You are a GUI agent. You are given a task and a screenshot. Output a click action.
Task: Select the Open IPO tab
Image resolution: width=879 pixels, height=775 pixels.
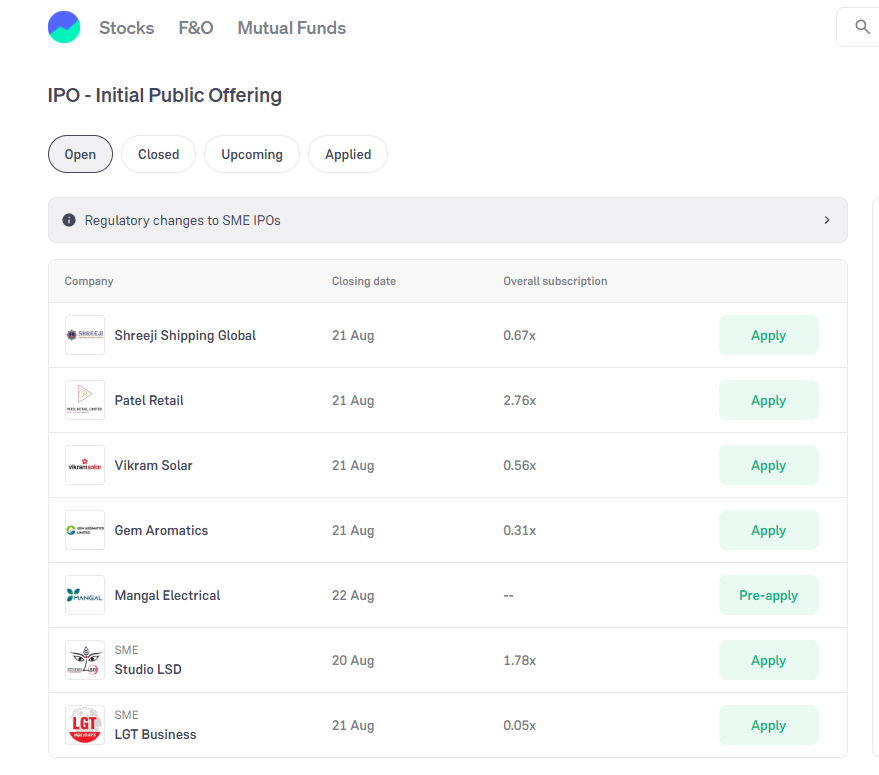(80, 154)
